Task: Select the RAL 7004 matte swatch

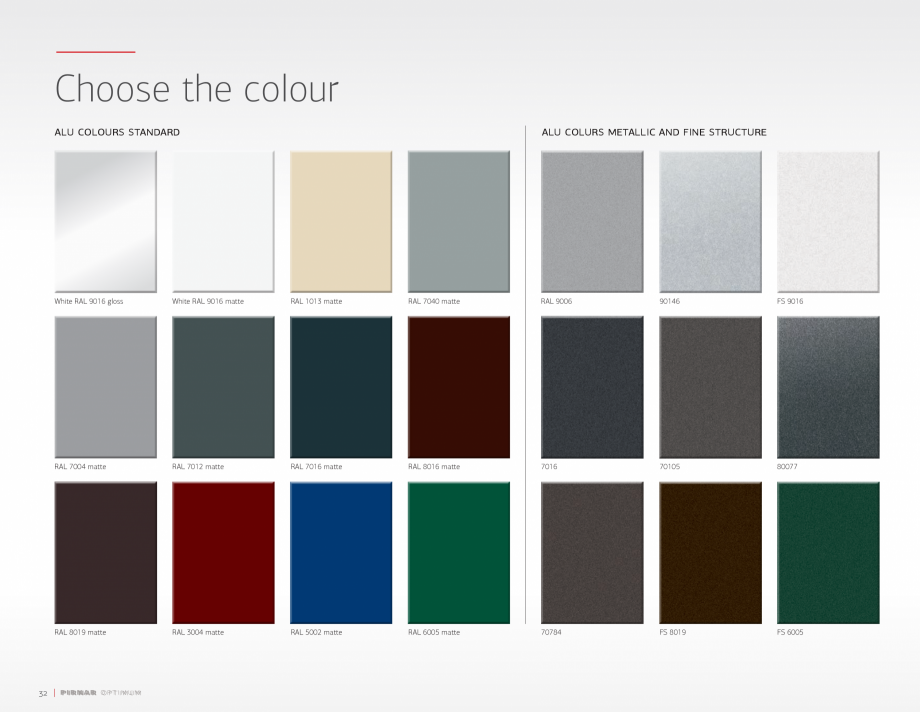Action: (x=105, y=387)
